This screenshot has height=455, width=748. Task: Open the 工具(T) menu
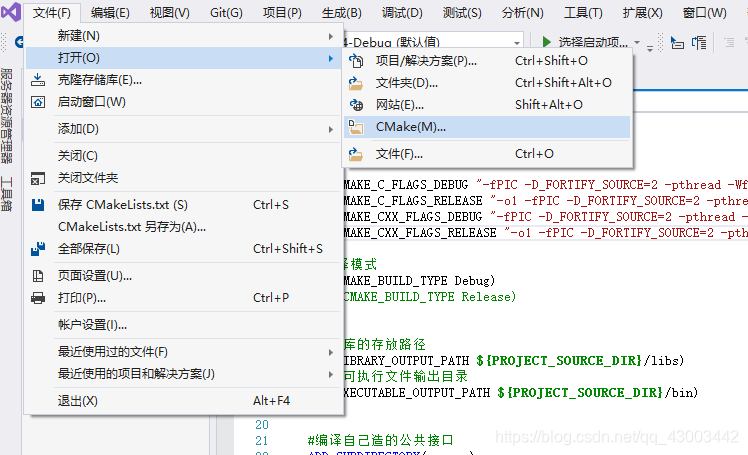point(583,12)
